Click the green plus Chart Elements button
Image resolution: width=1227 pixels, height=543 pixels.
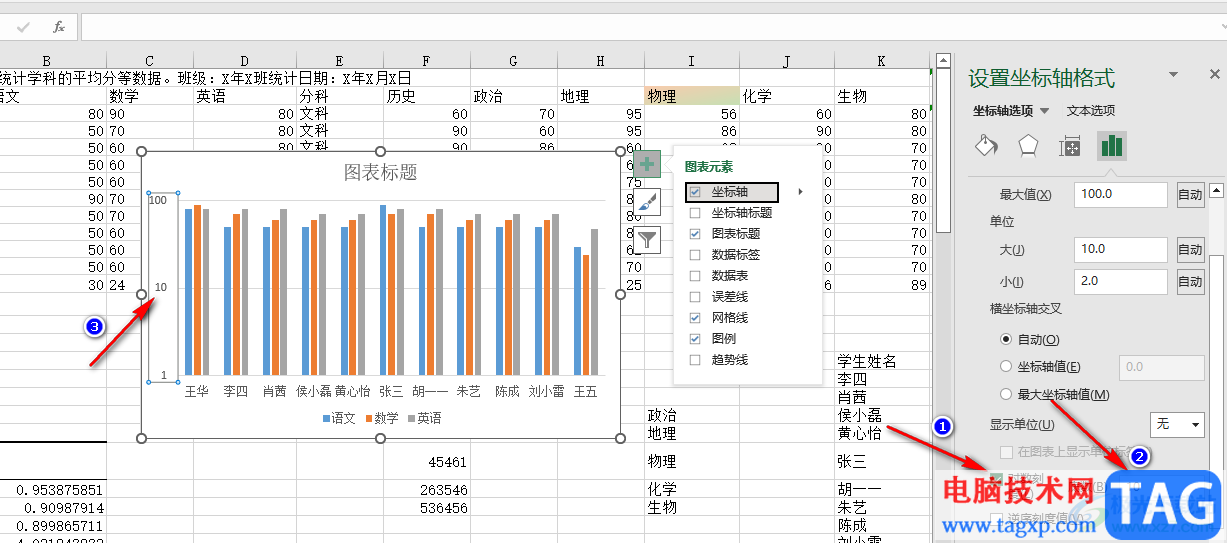click(647, 163)
